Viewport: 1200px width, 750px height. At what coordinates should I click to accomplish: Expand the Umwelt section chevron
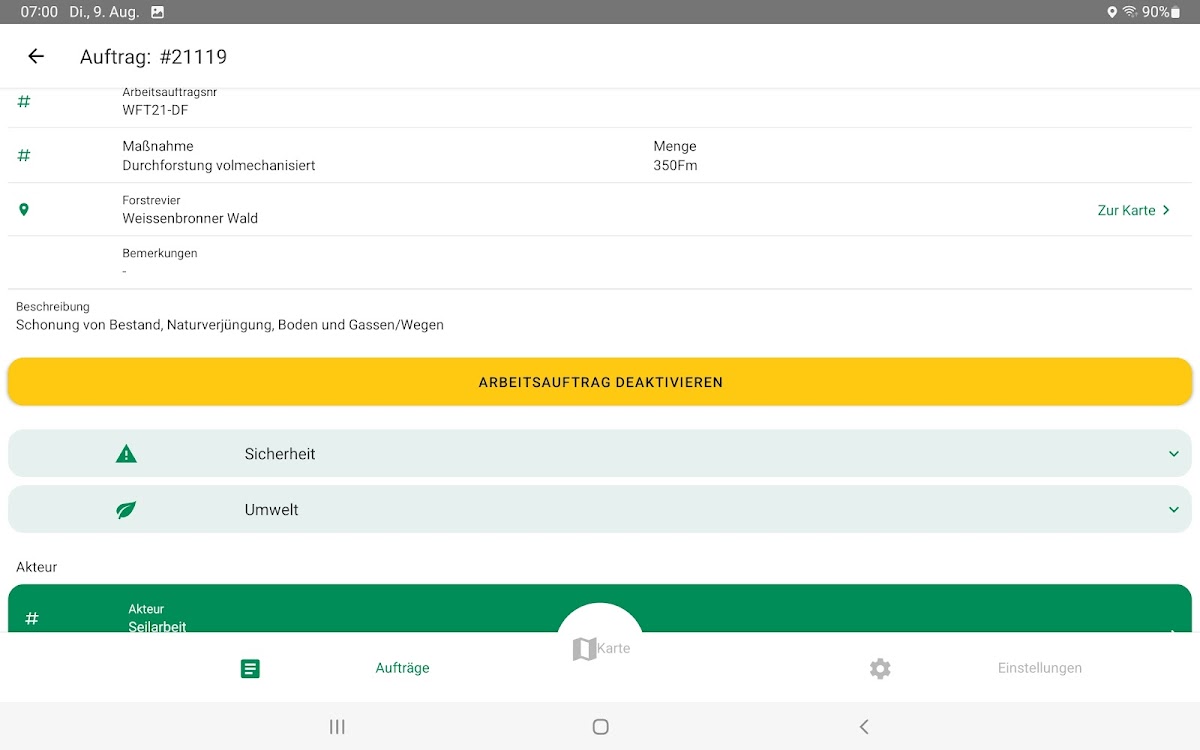tap(1173, 510)
